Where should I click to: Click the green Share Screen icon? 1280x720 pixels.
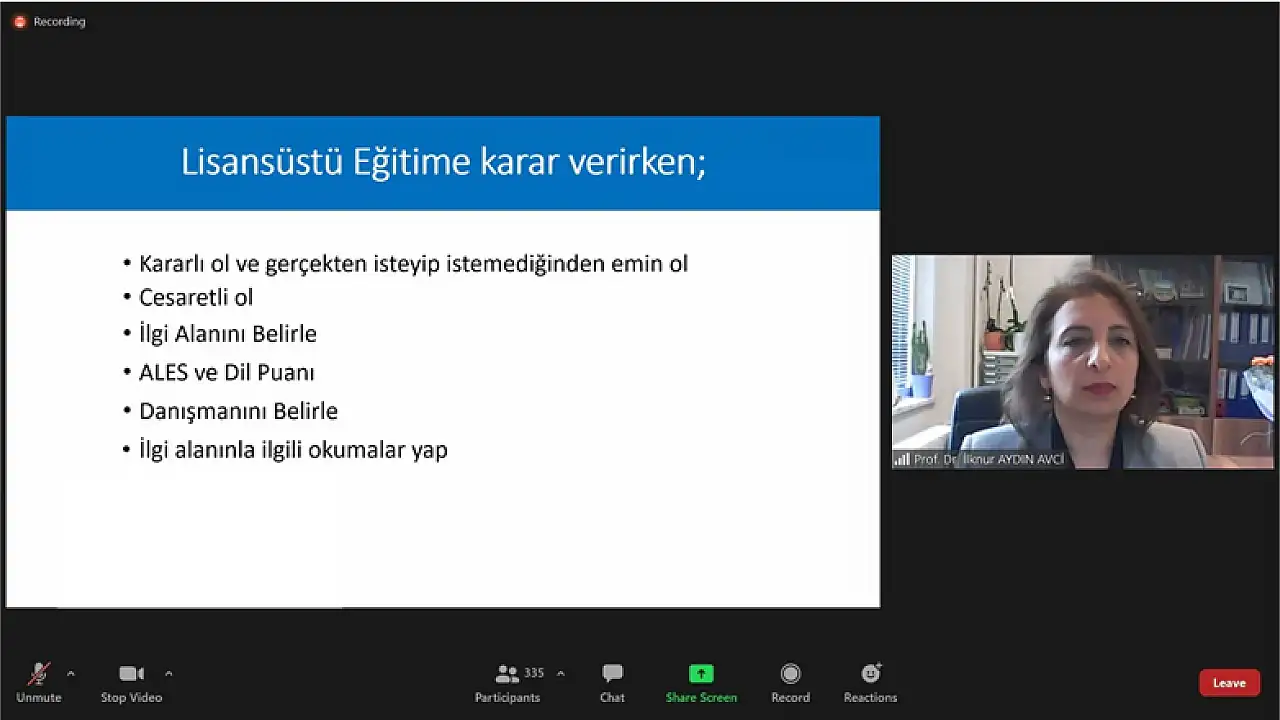pos(701,674)
